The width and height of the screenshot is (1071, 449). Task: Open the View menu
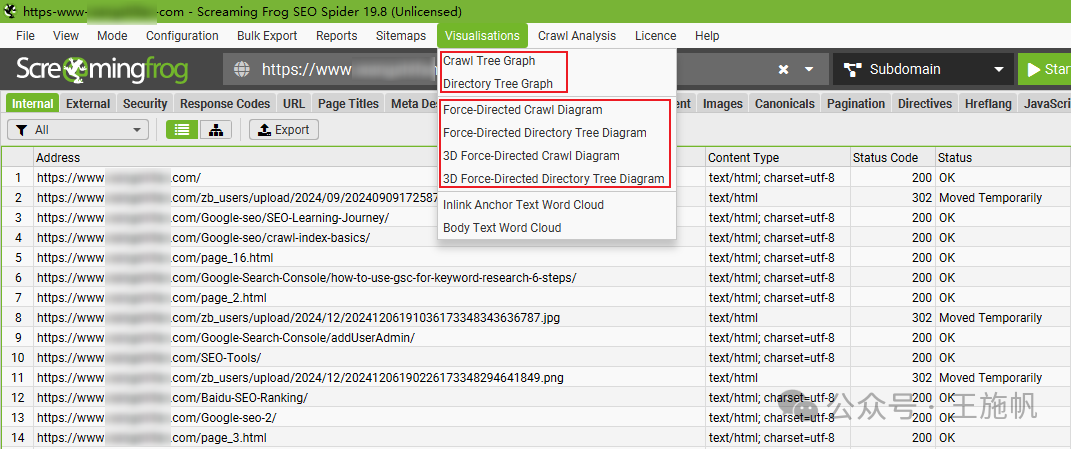[66, 36]
